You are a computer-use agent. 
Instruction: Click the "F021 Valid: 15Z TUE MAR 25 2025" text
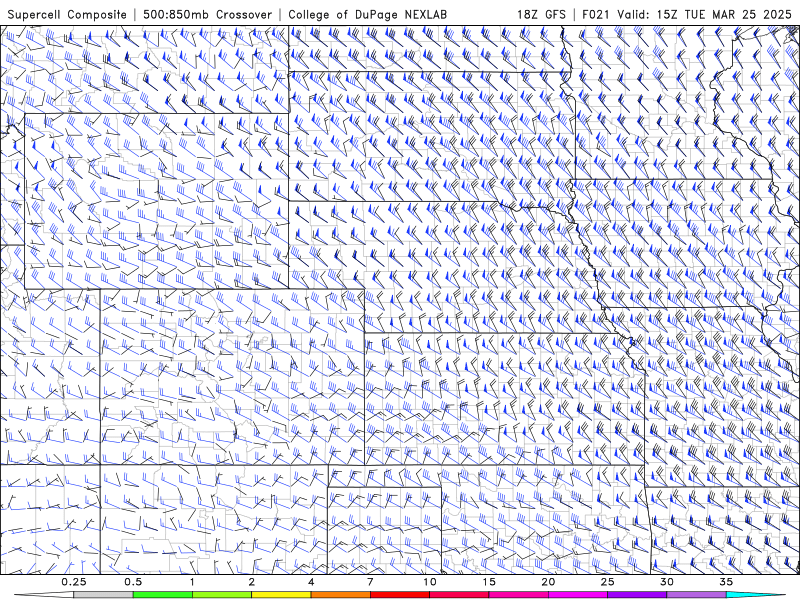pos(687,14)
